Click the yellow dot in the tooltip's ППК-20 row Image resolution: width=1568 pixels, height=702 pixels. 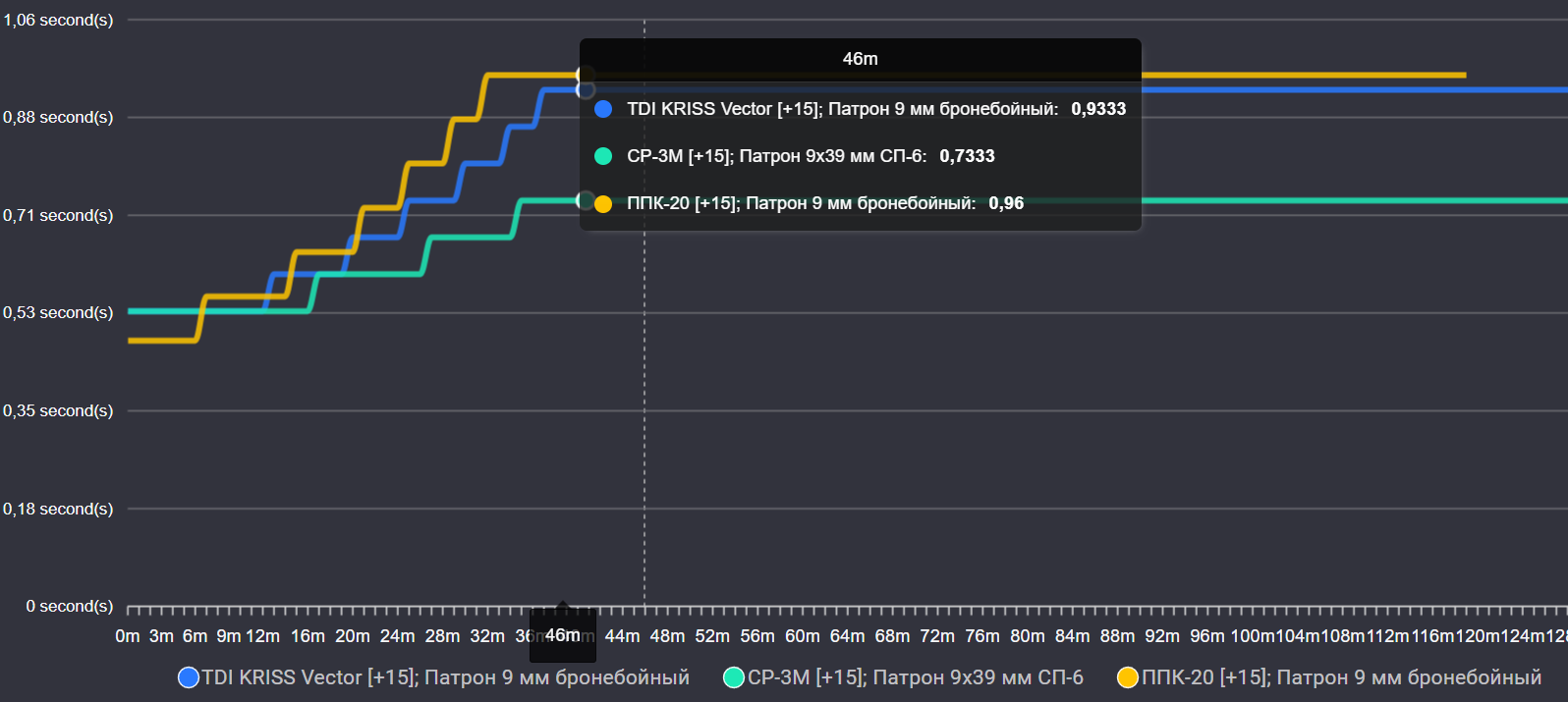click(603, 203)
